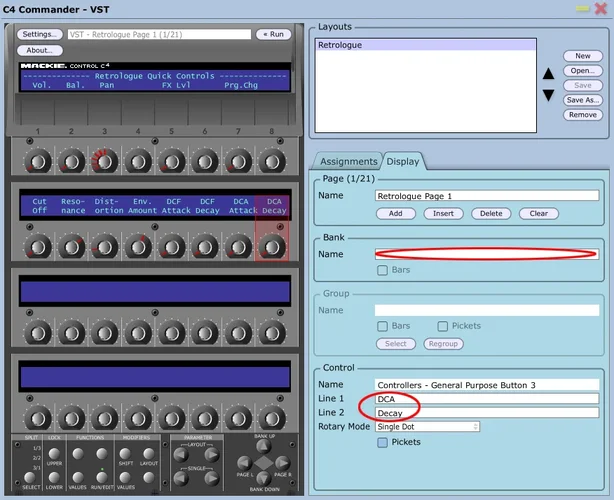Toggle the Pickets checkbox in Group section
Image resolution: width=614 pixels, height=500 pixels.
pos(442,326)
